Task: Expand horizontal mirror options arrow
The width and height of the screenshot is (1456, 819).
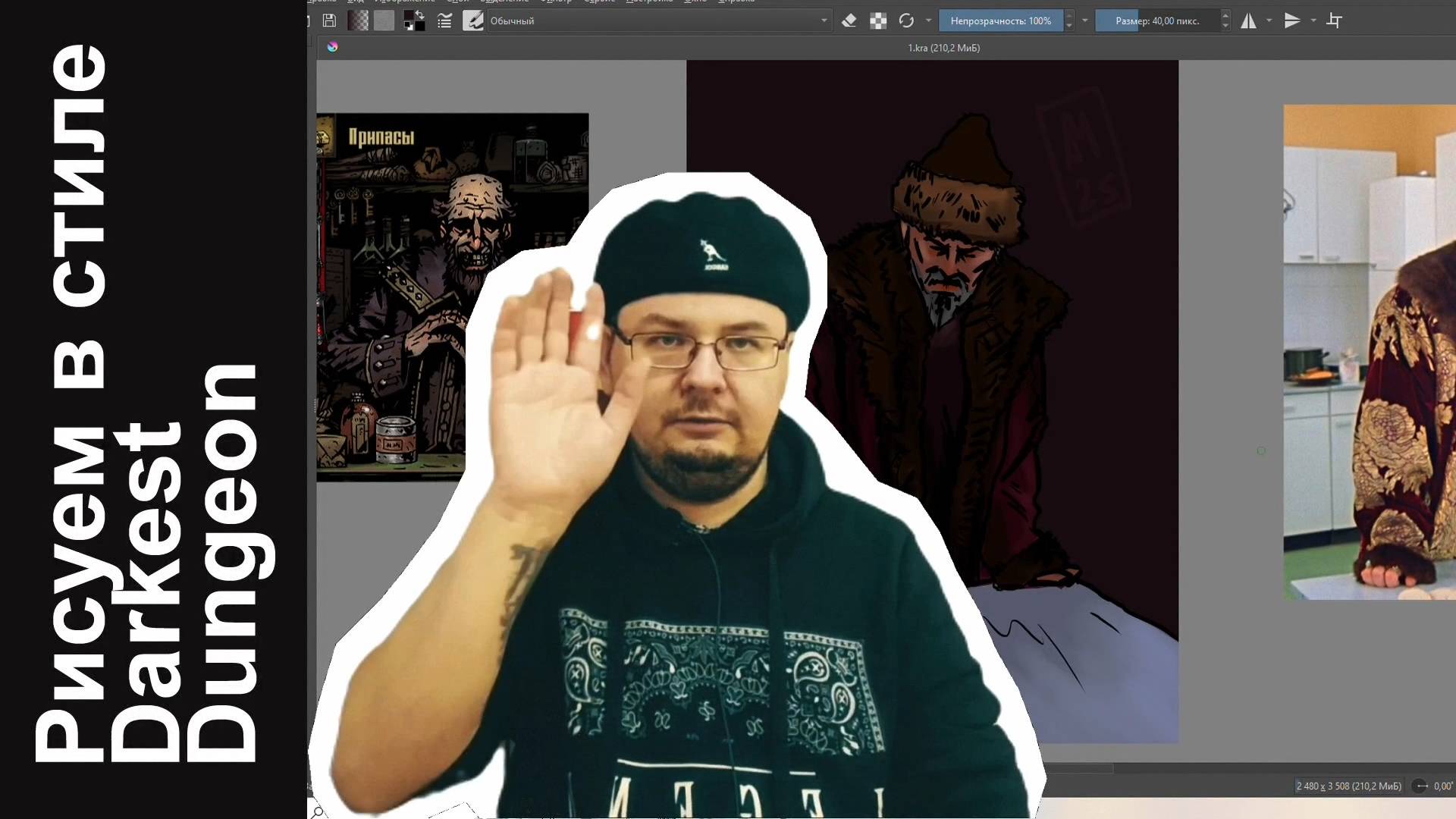Action: point(1269,20)
